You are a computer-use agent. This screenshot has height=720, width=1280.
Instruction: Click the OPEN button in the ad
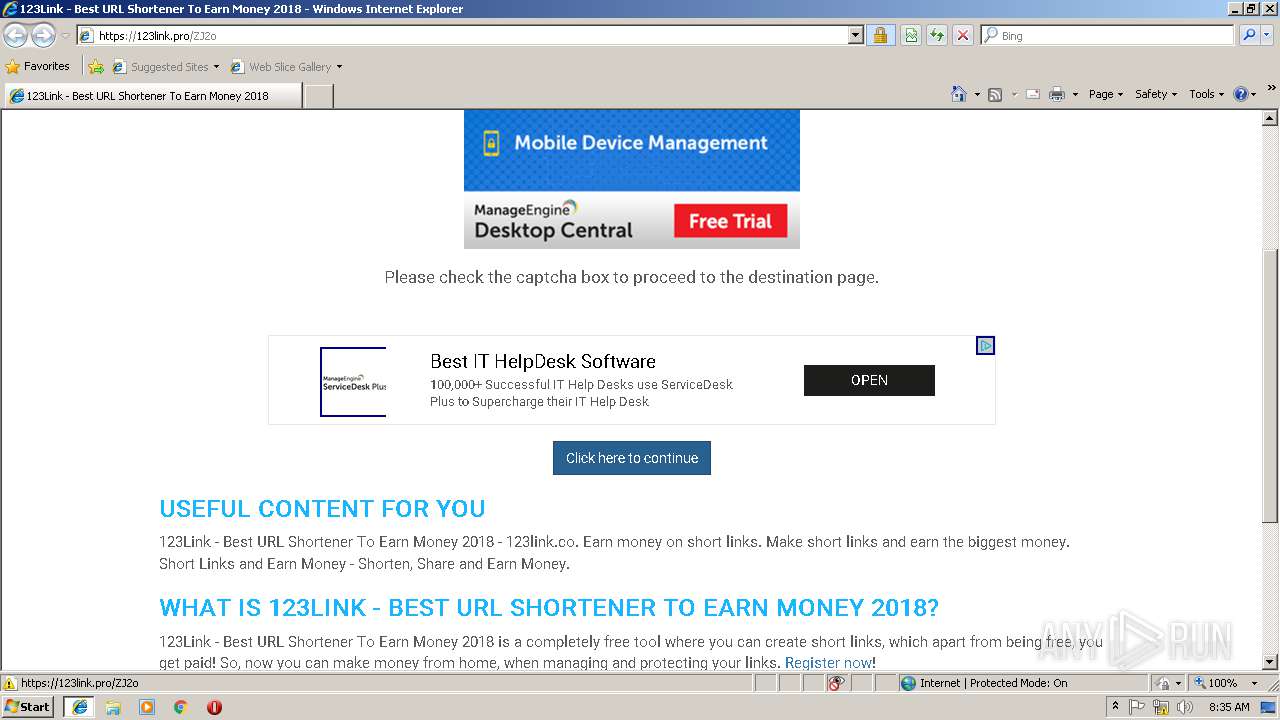click(869, 380)
